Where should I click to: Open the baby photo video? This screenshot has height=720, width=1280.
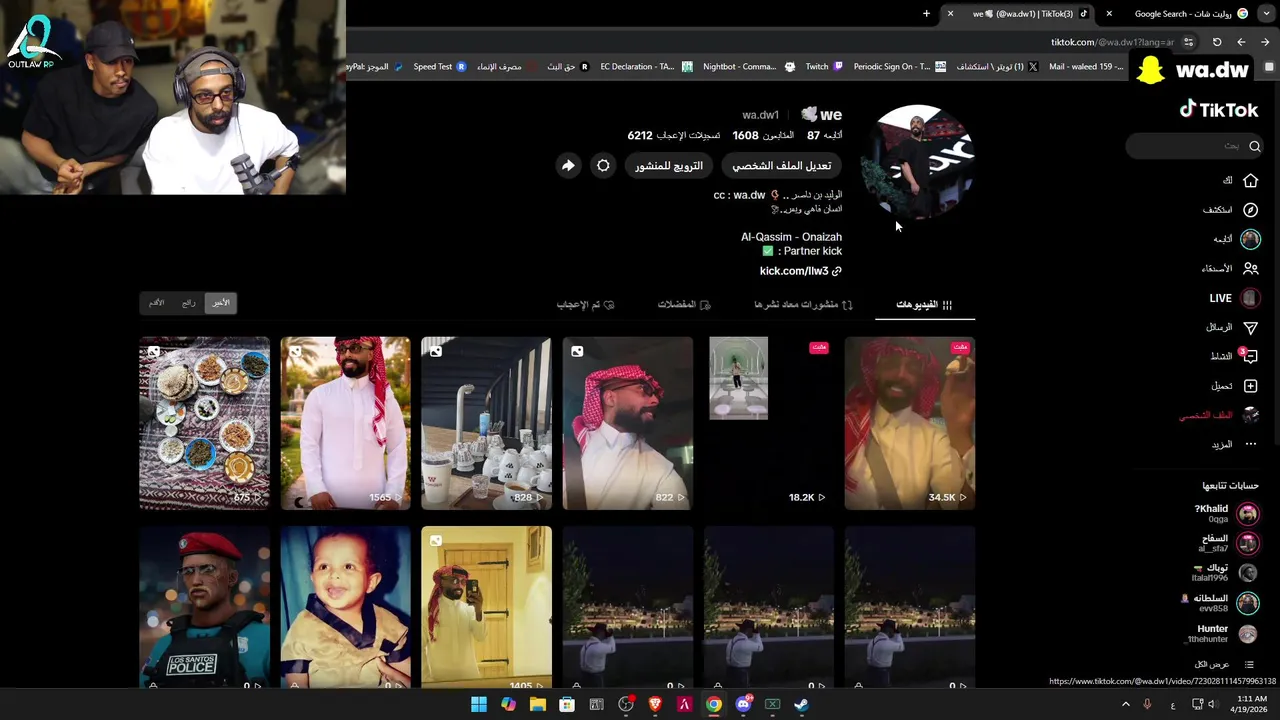[x=345, y=608]
